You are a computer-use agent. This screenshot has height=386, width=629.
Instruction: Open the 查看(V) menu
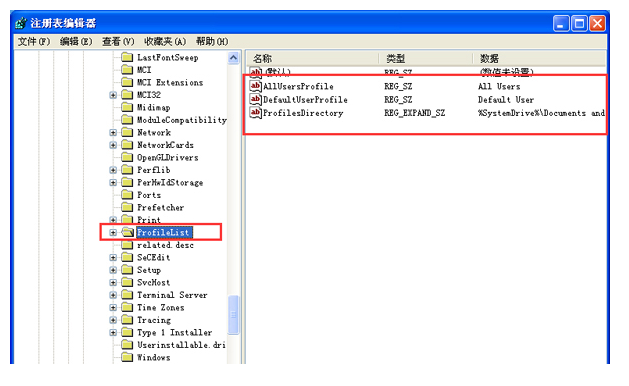[118, 41]
